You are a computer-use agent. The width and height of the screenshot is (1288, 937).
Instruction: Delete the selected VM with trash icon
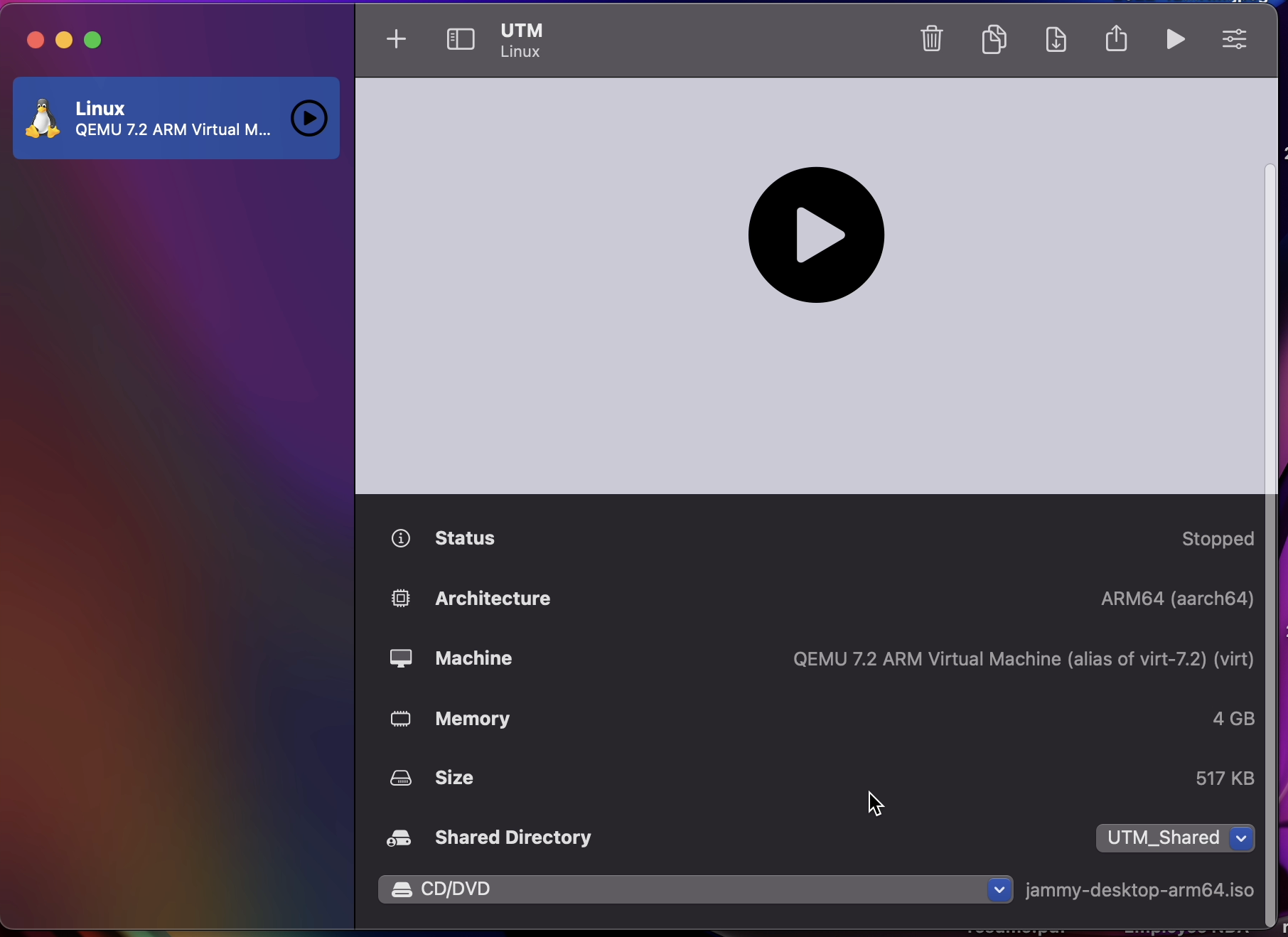coord(932,38)
